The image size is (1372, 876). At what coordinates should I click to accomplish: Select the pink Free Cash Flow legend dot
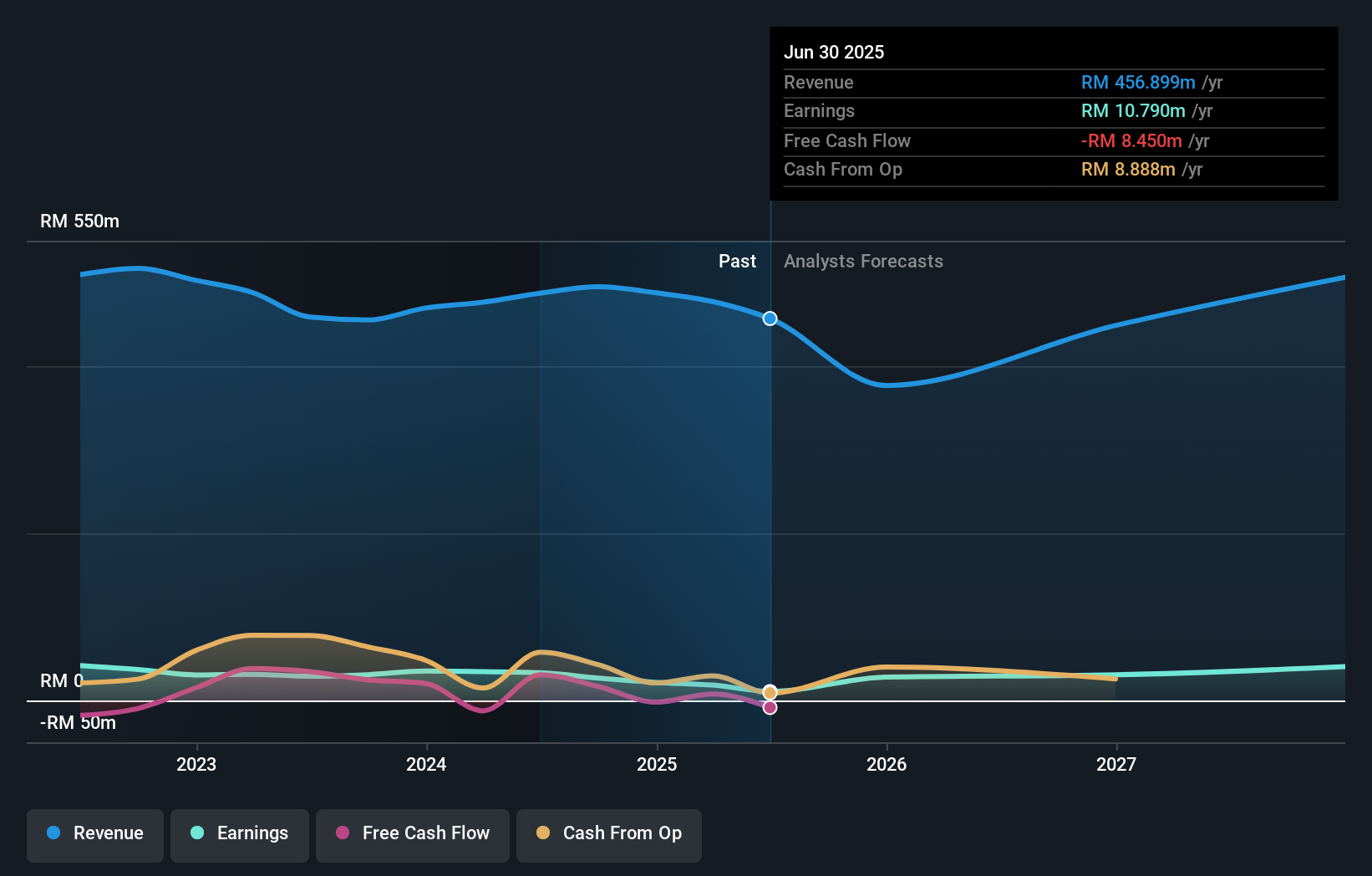(342, 833)
